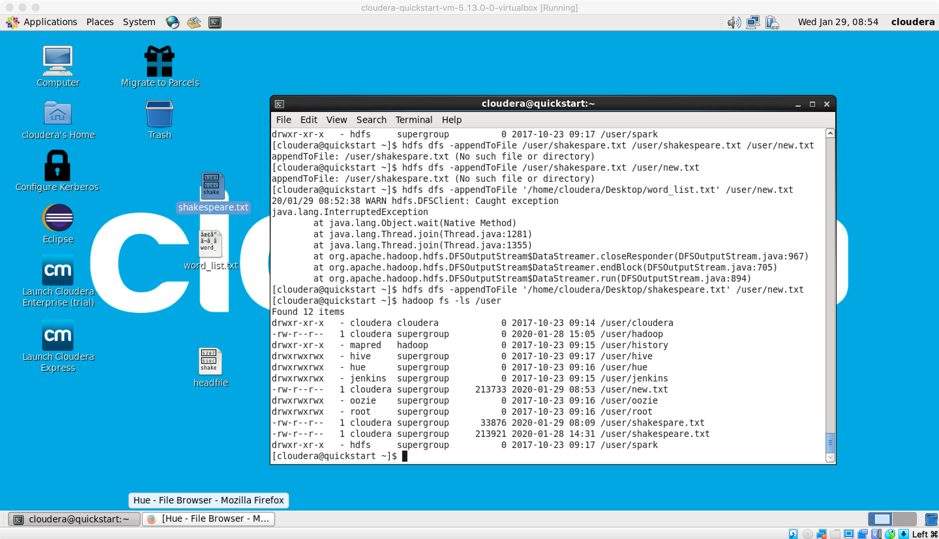Select Launch Cloudera Enterprise (trial) icon
The width and height of the screenshot is (939, 539).
point(58,281)
